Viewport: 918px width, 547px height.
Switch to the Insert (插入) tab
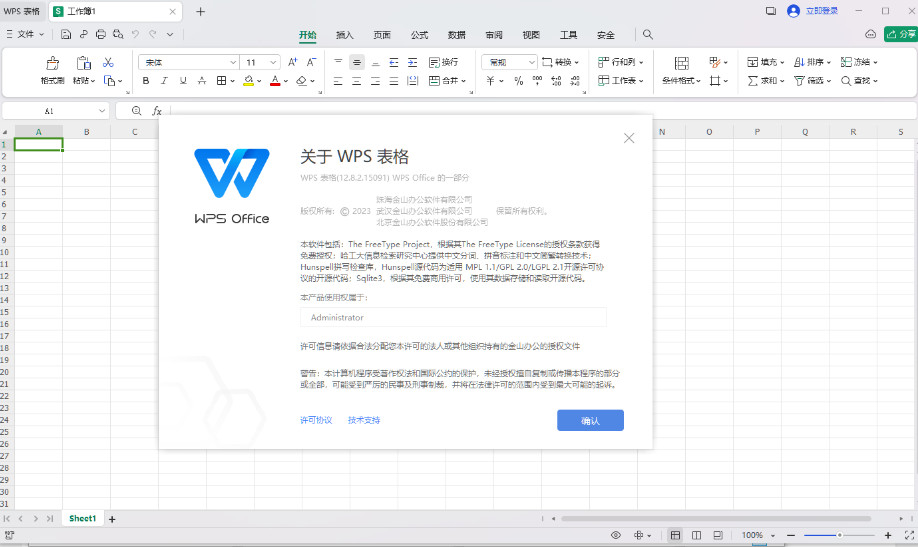[x=345, y=35]
